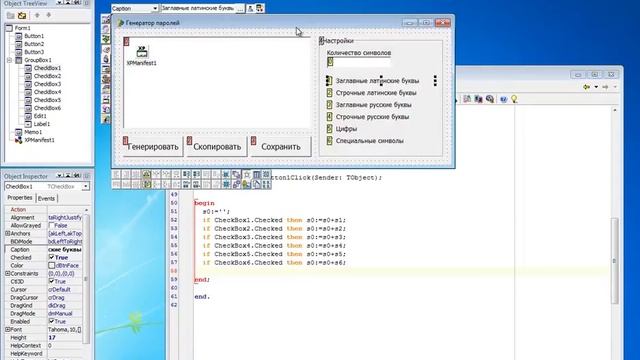Image resolution: width=640 pixels, height=360 pixels.
Task: Switch to the Properties tab
Action: pyautogui.click(x=20, y=198)
